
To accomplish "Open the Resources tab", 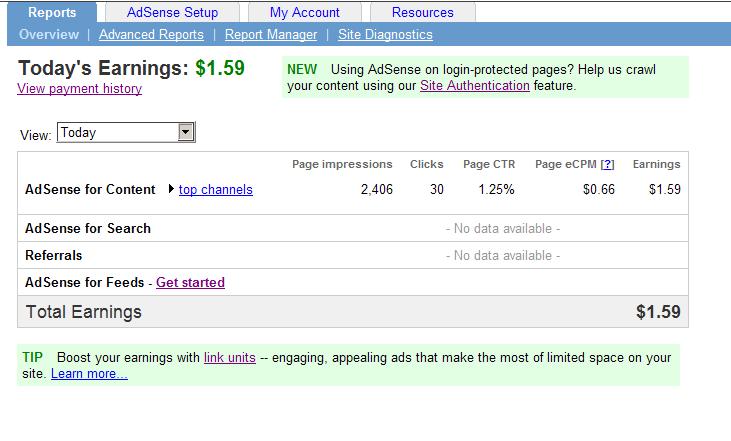I will [423, 13].
